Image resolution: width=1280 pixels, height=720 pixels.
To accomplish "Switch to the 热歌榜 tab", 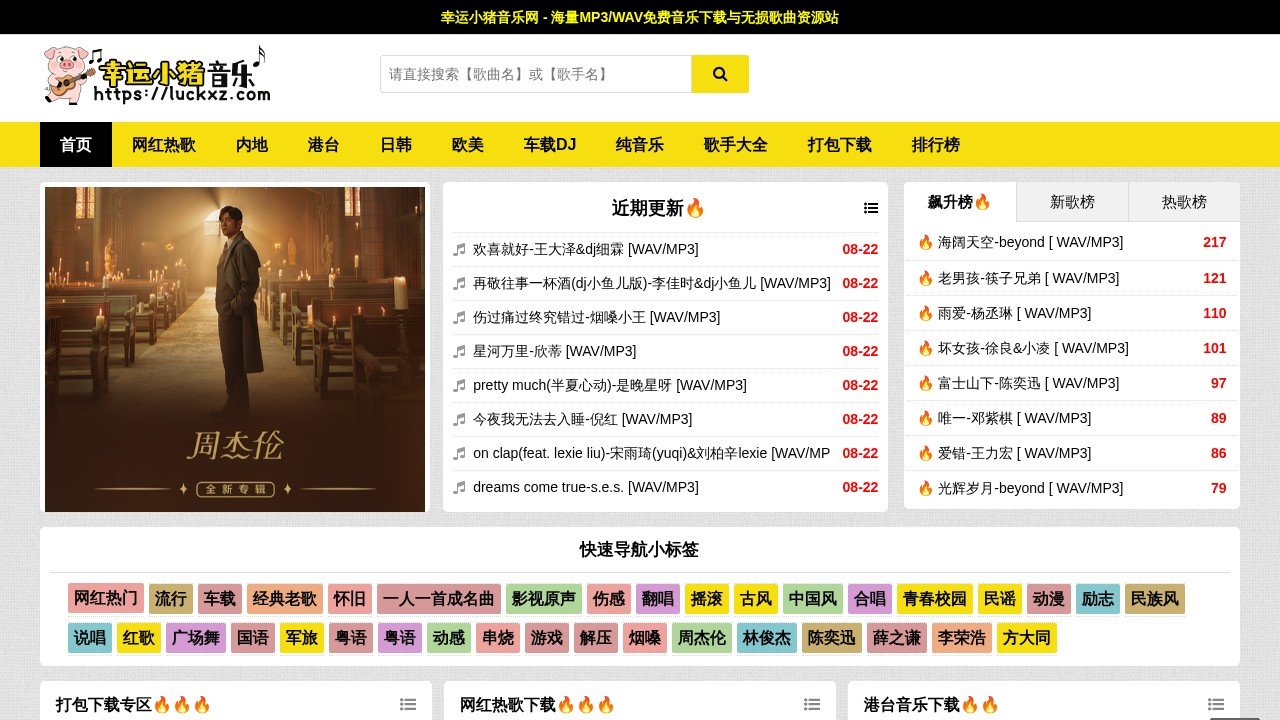I will coord(1184,202).
